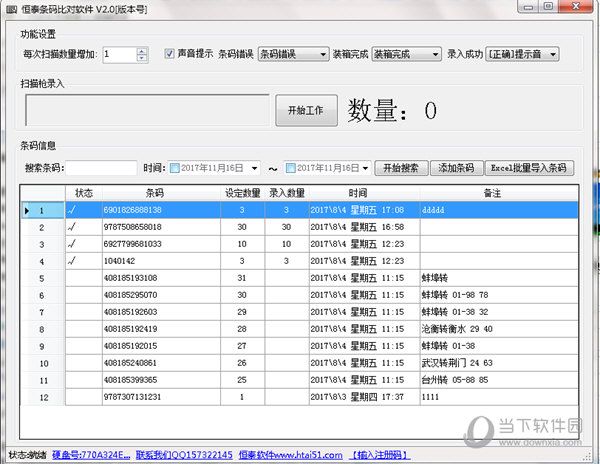Close the application window
The image size is (600, 464).
click(x=576, y=7)
